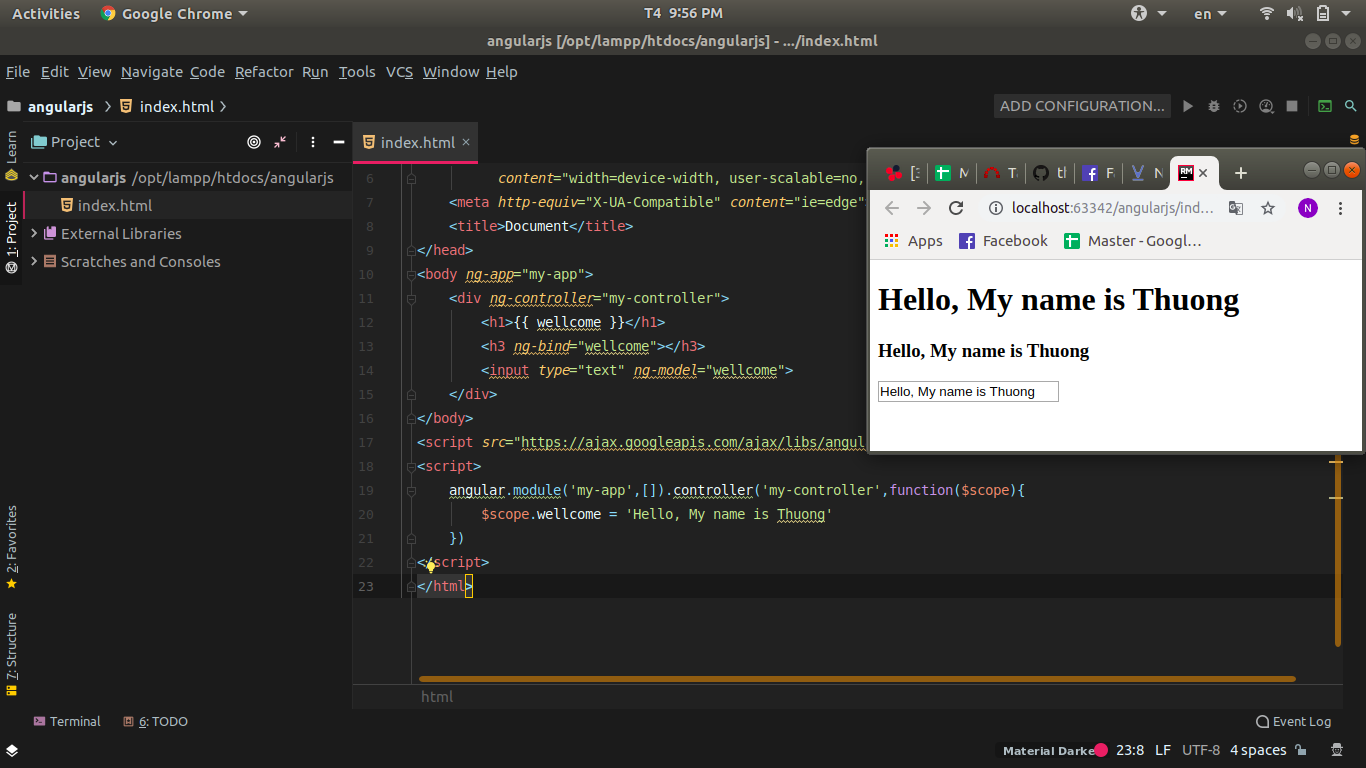
Task: Toggle code fold marker on body line 10
Action: click(411, 274)
